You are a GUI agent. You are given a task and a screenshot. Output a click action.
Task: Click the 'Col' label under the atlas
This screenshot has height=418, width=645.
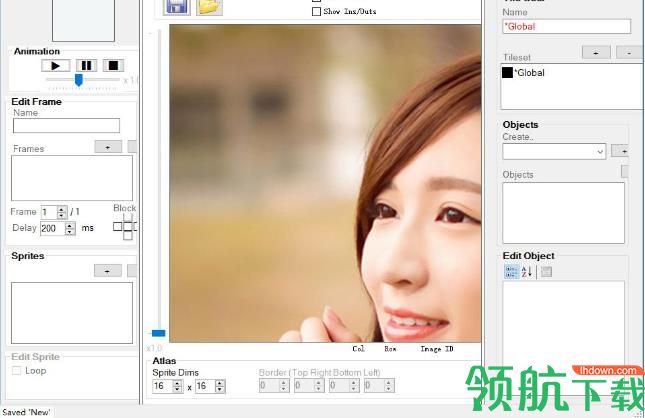358,349
